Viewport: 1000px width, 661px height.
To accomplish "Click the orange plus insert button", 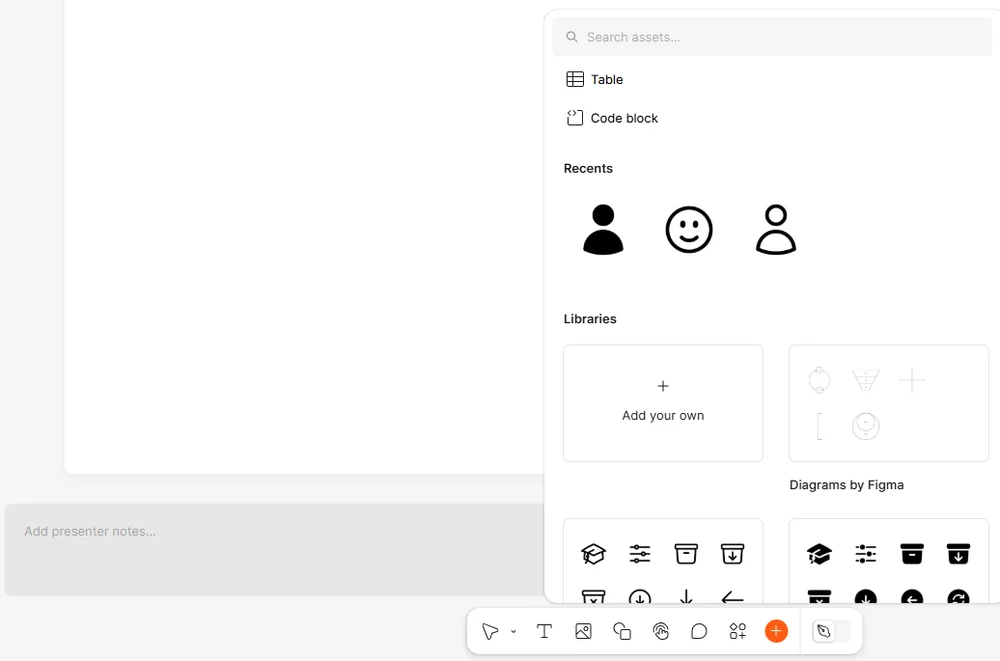I will (776, 632).
